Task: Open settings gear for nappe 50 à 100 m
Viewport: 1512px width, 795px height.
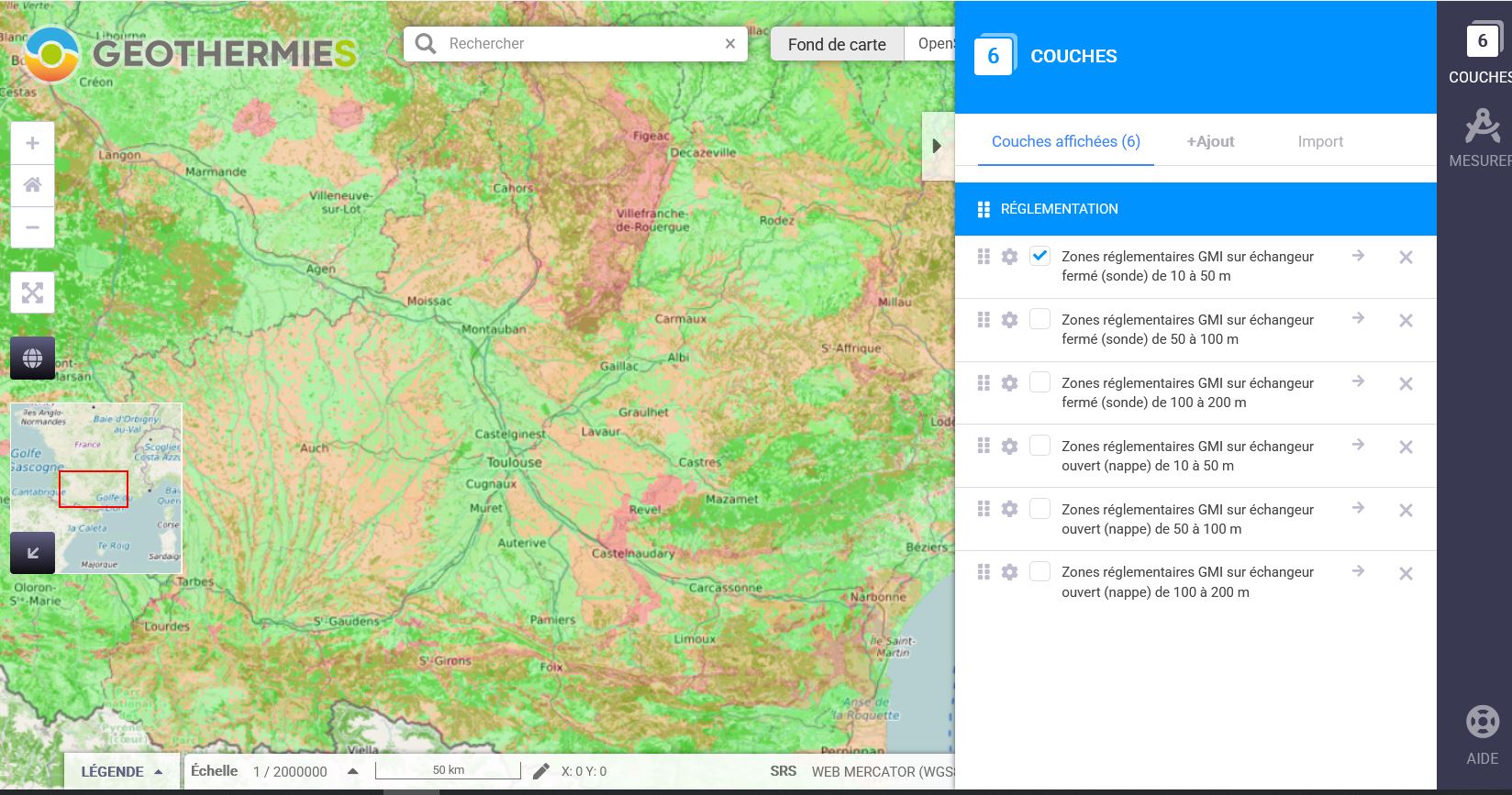Action: pos(1009,509)
